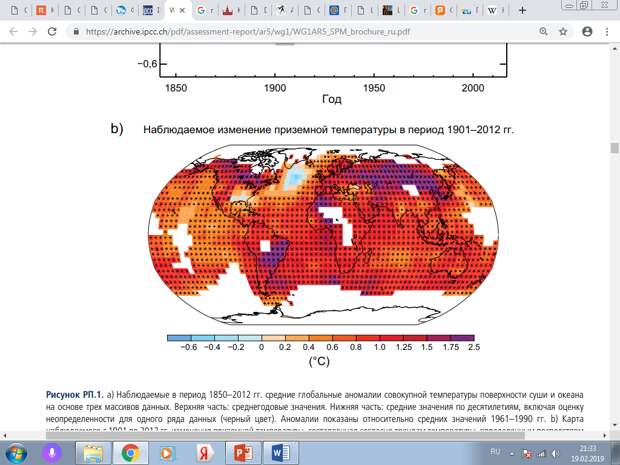Go back to the previous page

point(13,32)
